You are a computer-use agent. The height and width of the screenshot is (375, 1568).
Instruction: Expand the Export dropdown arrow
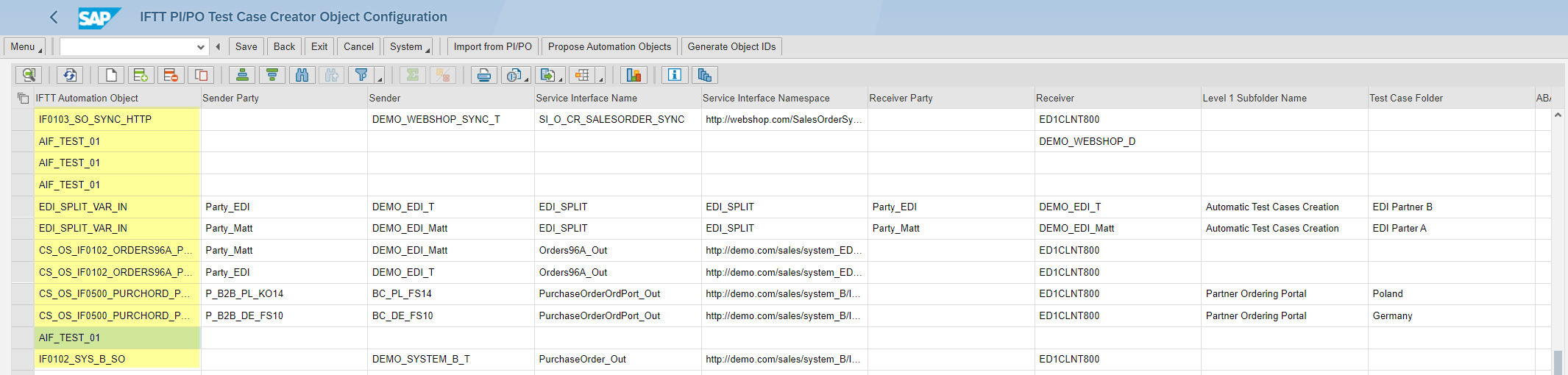[x=561, y=77]
